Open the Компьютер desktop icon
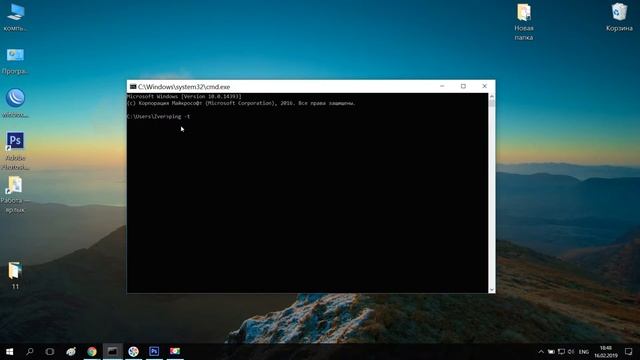 point(15,17)
